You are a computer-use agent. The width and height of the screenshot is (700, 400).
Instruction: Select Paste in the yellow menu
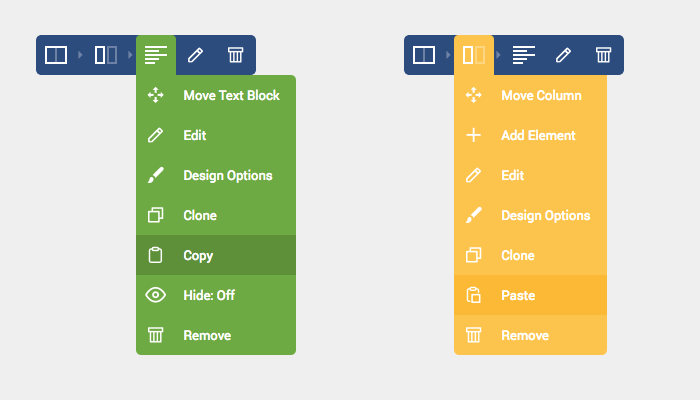(x=530, y=295)
